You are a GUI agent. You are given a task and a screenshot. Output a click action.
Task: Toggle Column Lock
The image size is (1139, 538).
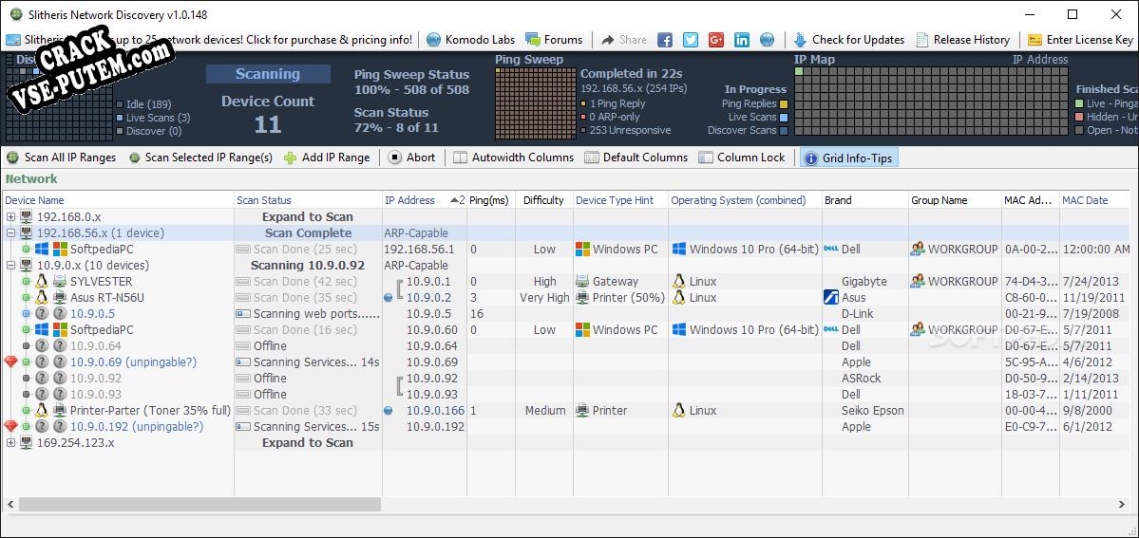point(742,158)
